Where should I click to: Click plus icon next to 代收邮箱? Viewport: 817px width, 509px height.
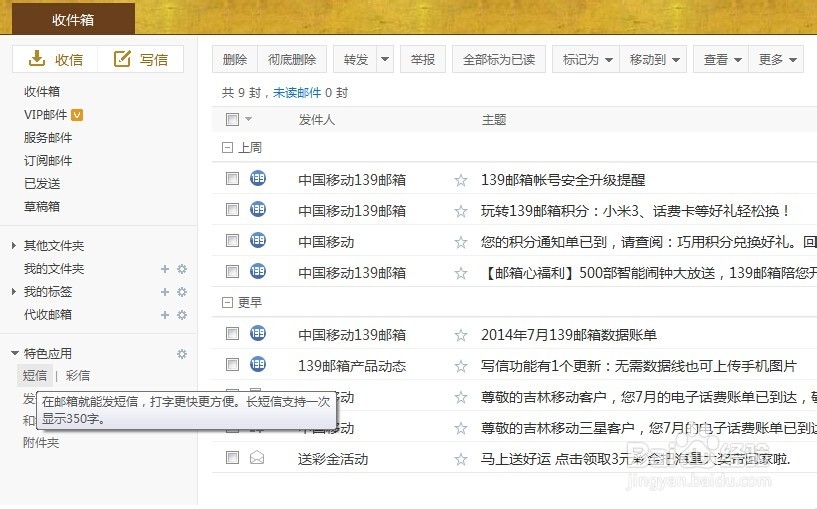[x=165, y=315]
